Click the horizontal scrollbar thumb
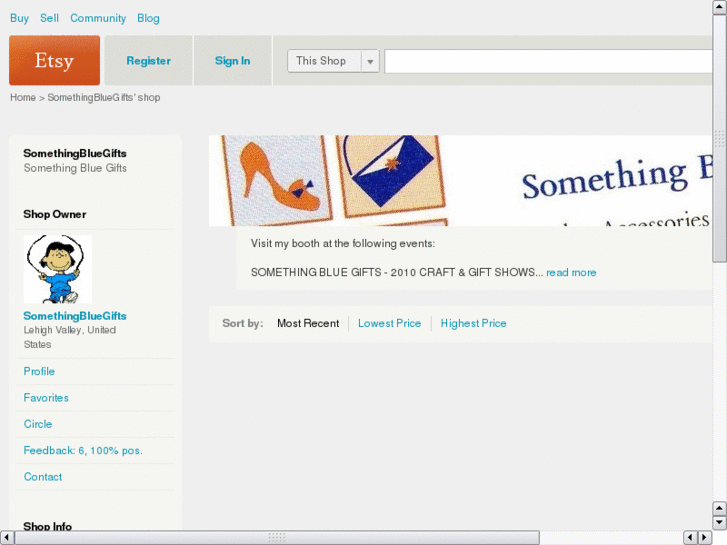The height and width of the screenshot is (545, 727). click(277, 538)
